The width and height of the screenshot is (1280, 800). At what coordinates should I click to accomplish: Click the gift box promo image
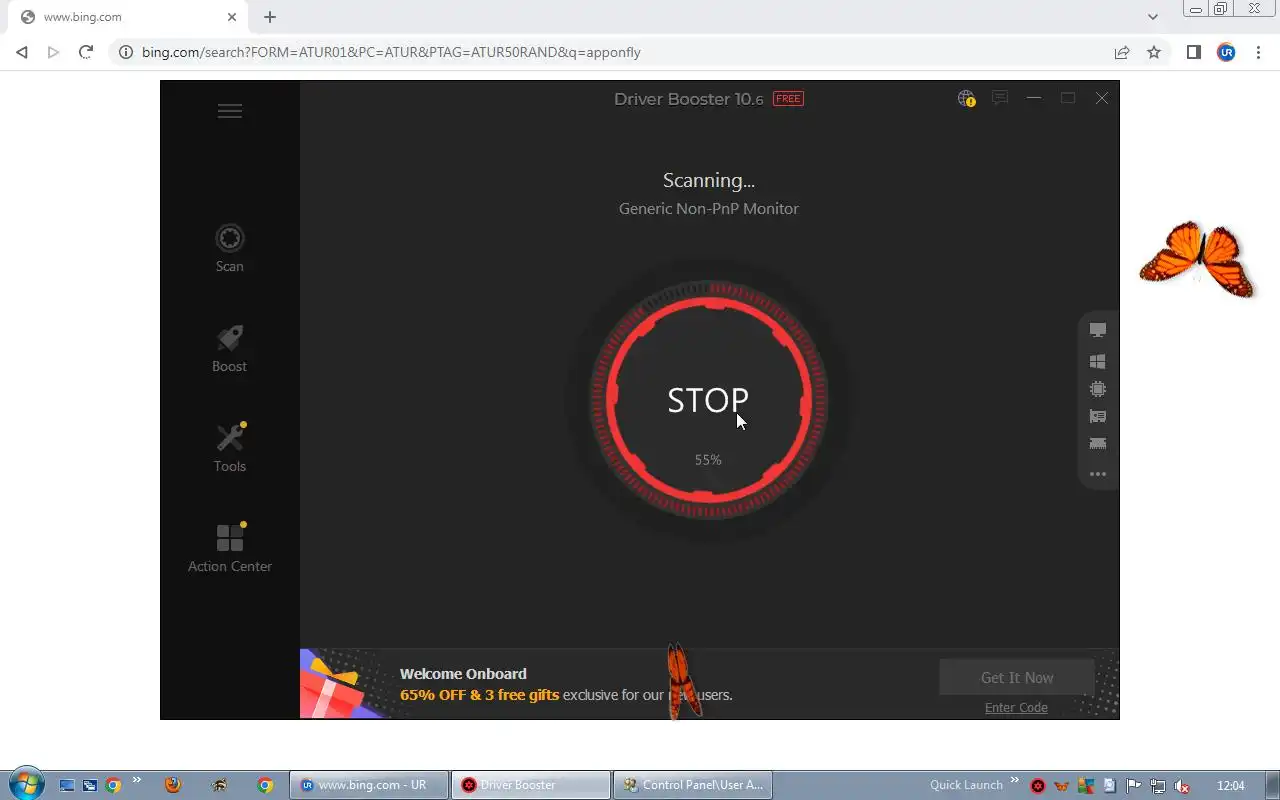click(x=338, y=684)
